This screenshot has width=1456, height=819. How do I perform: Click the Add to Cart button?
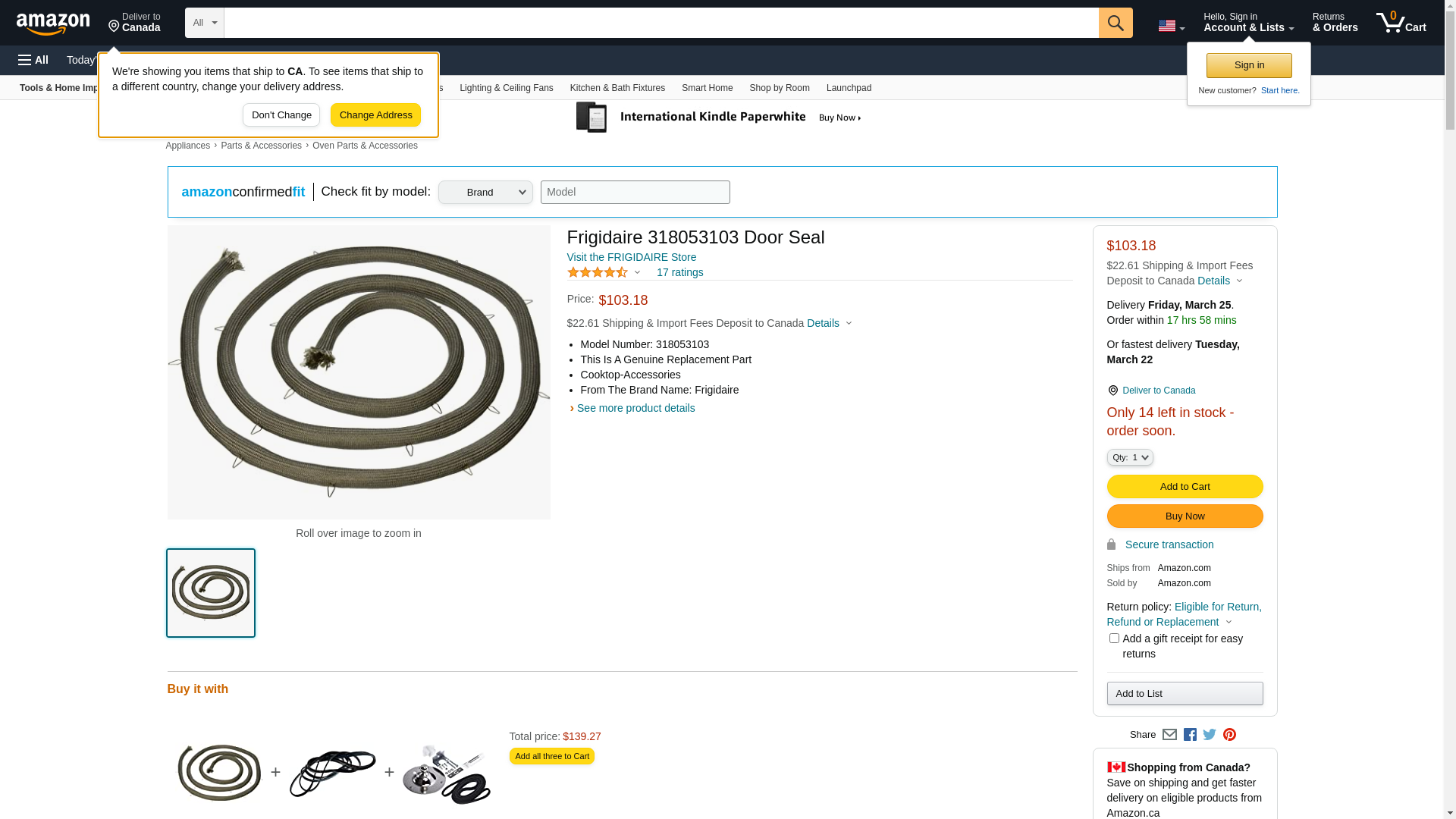coord(1185,487)
